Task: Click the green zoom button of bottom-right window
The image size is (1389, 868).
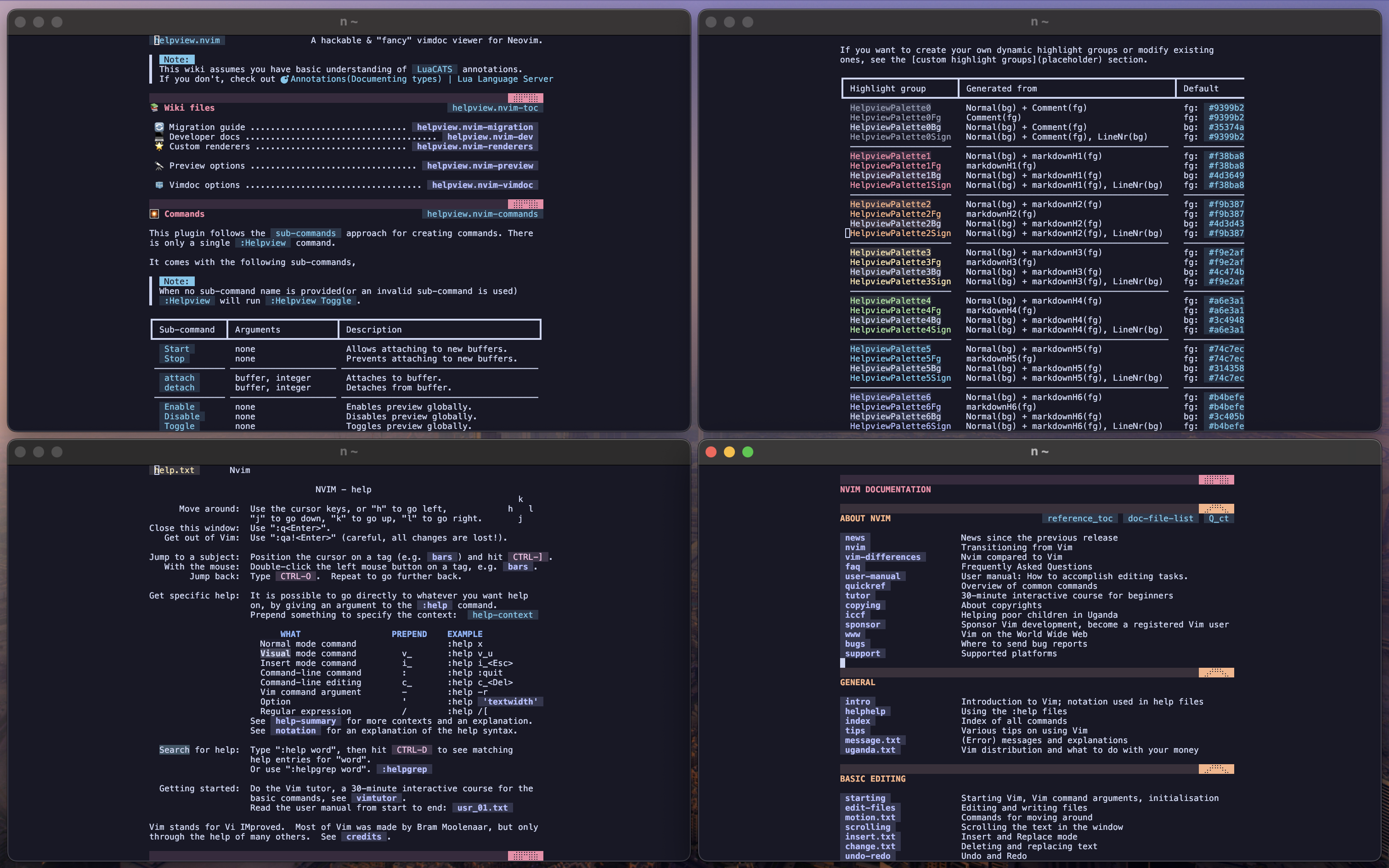Action: point(747,452)
